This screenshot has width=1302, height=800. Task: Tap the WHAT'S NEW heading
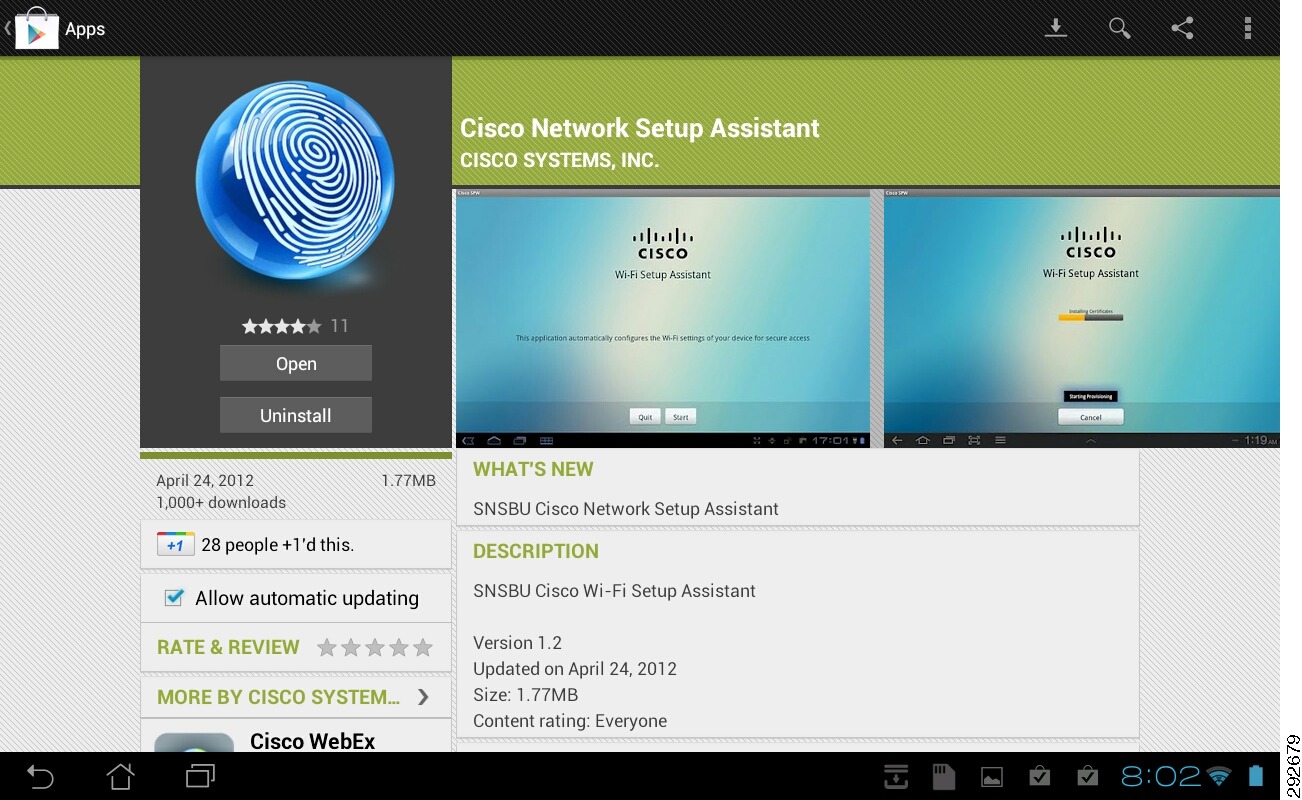click(x=533, y=469)
